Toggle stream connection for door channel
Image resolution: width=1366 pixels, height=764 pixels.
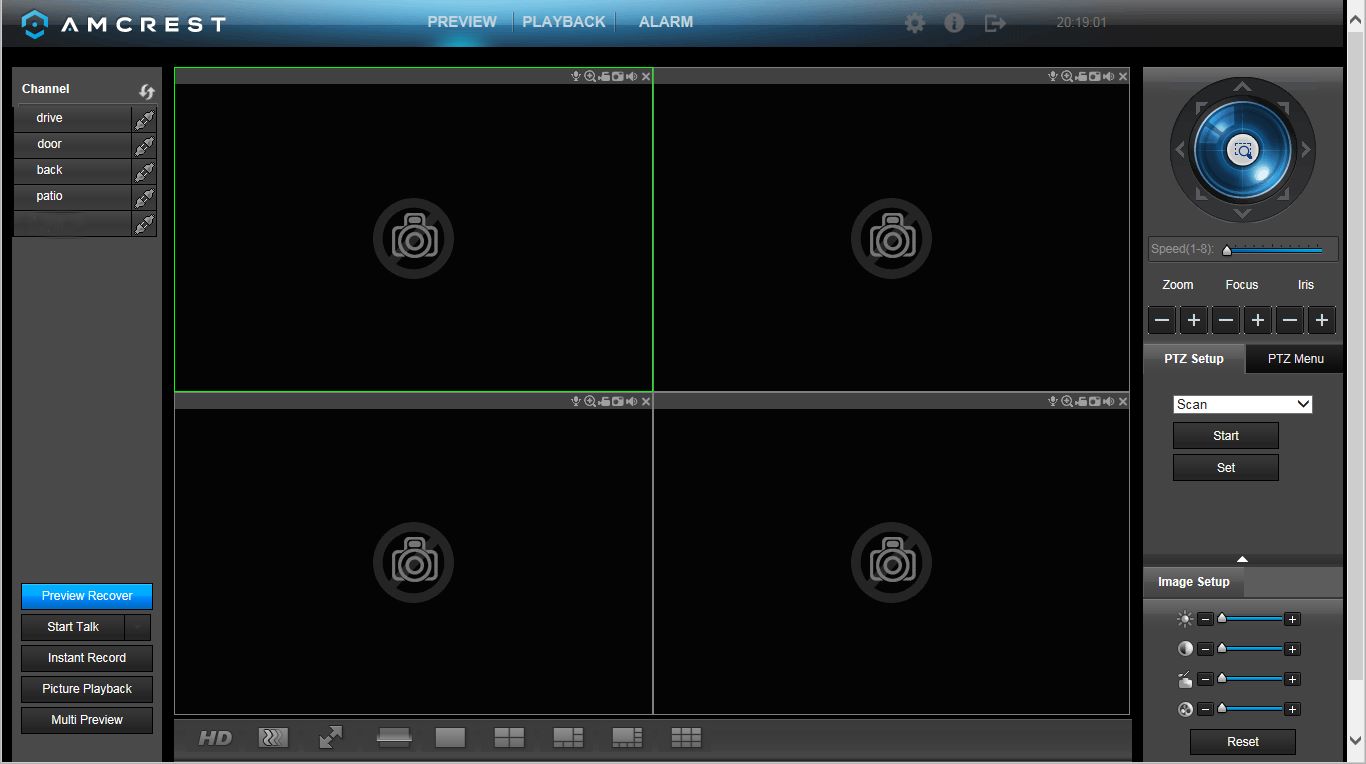[x=144, y=145]
